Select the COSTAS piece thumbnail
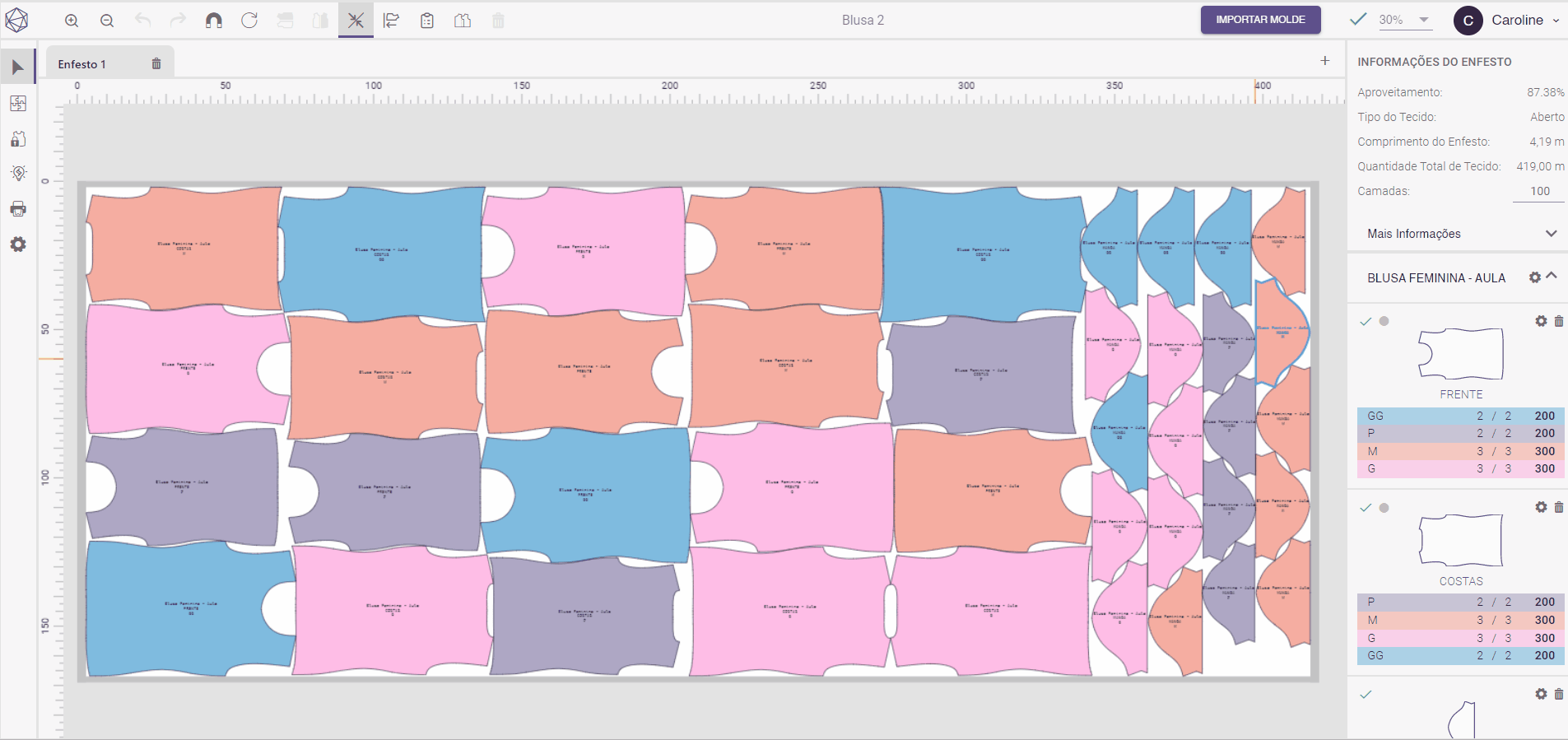Image resolution: width=1568 pixels, height=740 pixels. [1461, 540]
